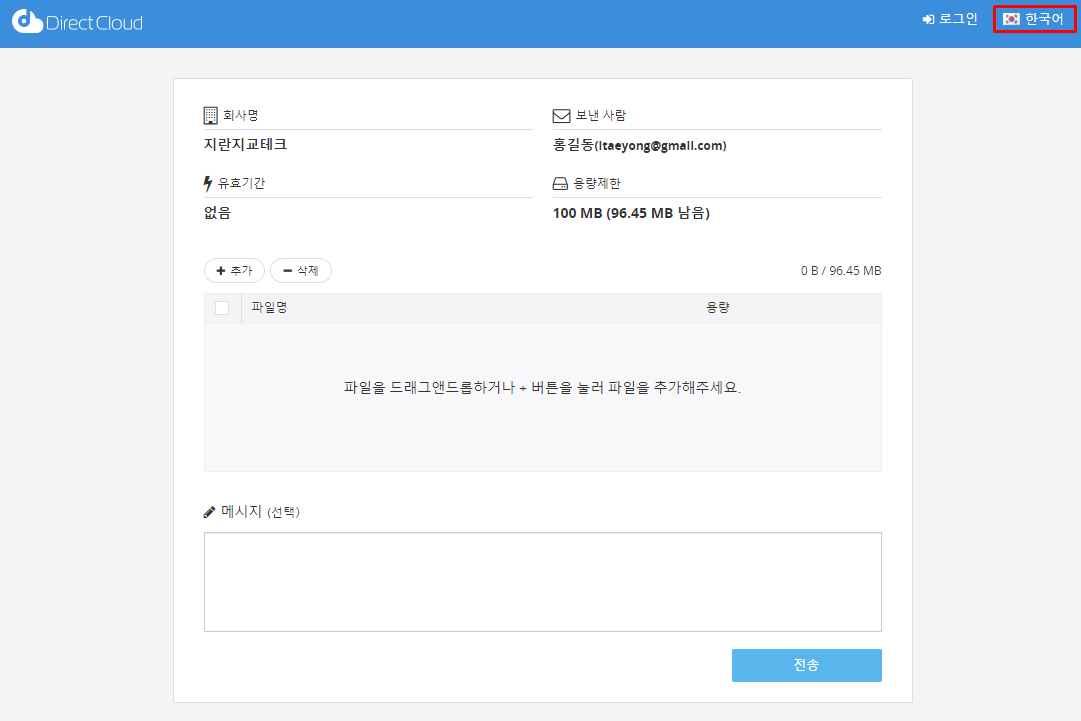Open the 한국어 language dropdown

click(1034, 19)
